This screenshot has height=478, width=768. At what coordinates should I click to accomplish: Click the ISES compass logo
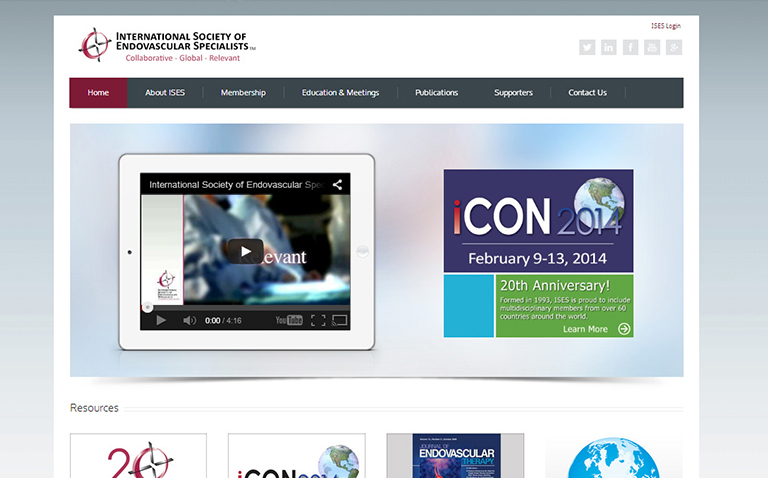[94, 45]
